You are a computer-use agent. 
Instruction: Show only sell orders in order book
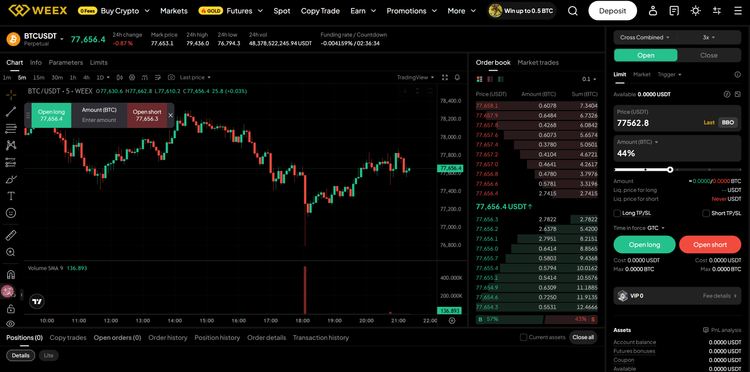490,79
